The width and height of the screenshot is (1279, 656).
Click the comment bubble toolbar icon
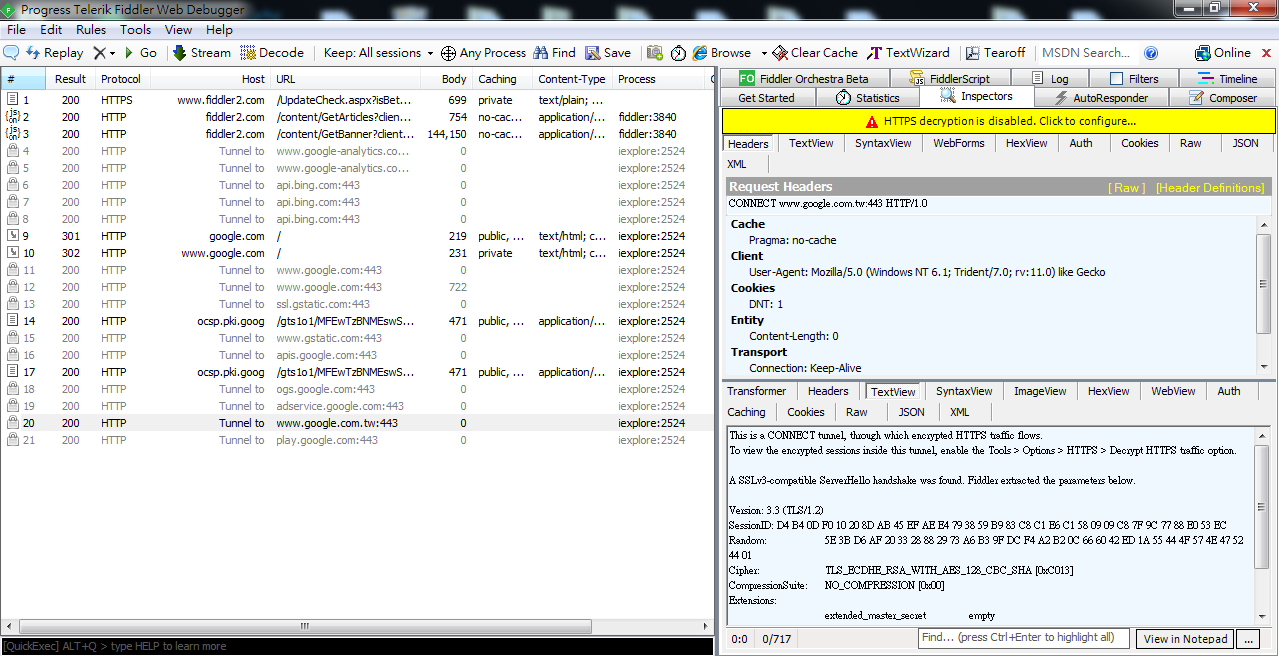(12, 53)
